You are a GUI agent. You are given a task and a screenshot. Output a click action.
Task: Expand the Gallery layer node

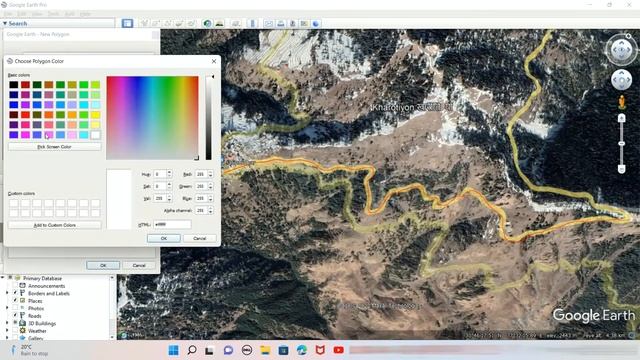[x=7, y=338]
